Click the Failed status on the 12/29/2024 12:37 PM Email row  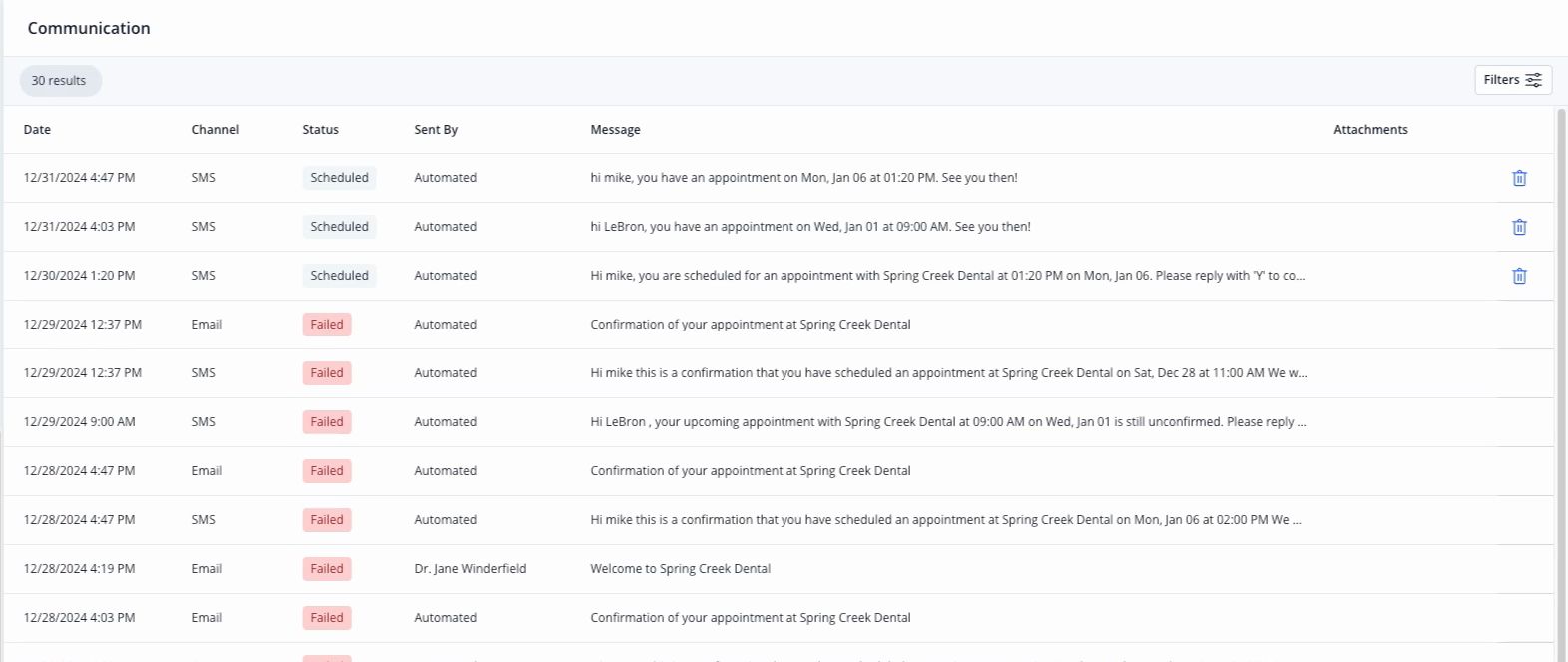327,325
